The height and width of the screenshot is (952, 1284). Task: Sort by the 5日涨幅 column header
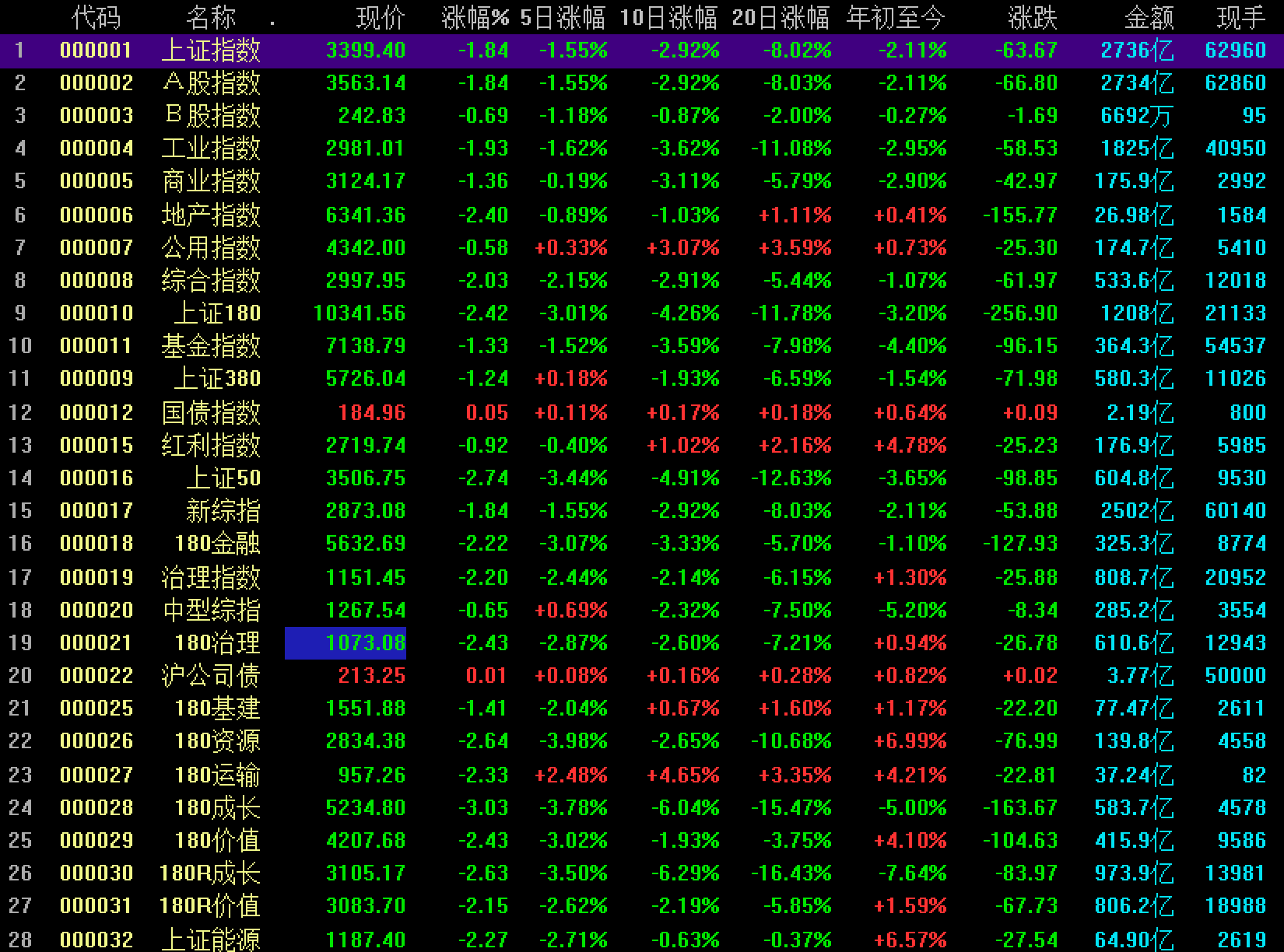tap(563, 16)
